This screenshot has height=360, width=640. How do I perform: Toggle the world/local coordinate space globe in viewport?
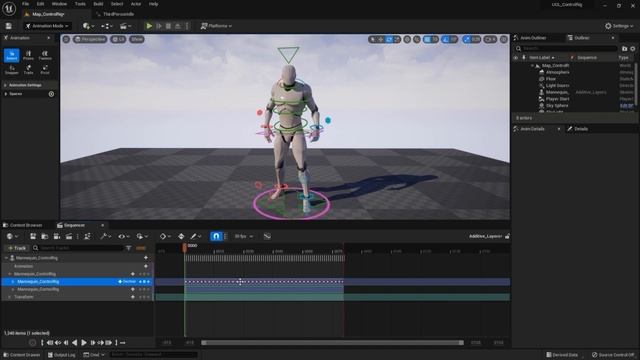coord(407,39)
